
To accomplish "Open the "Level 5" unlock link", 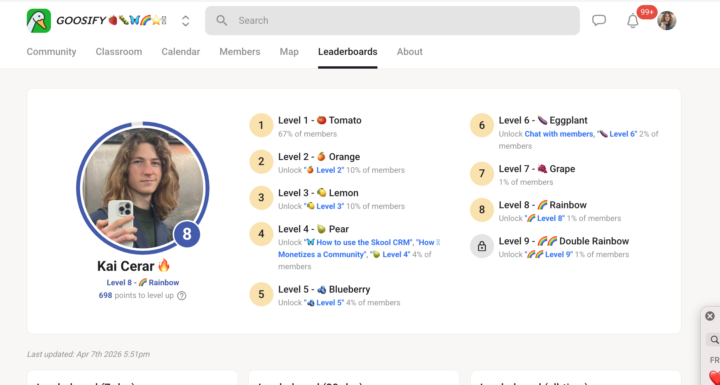I will pos(324,303).
